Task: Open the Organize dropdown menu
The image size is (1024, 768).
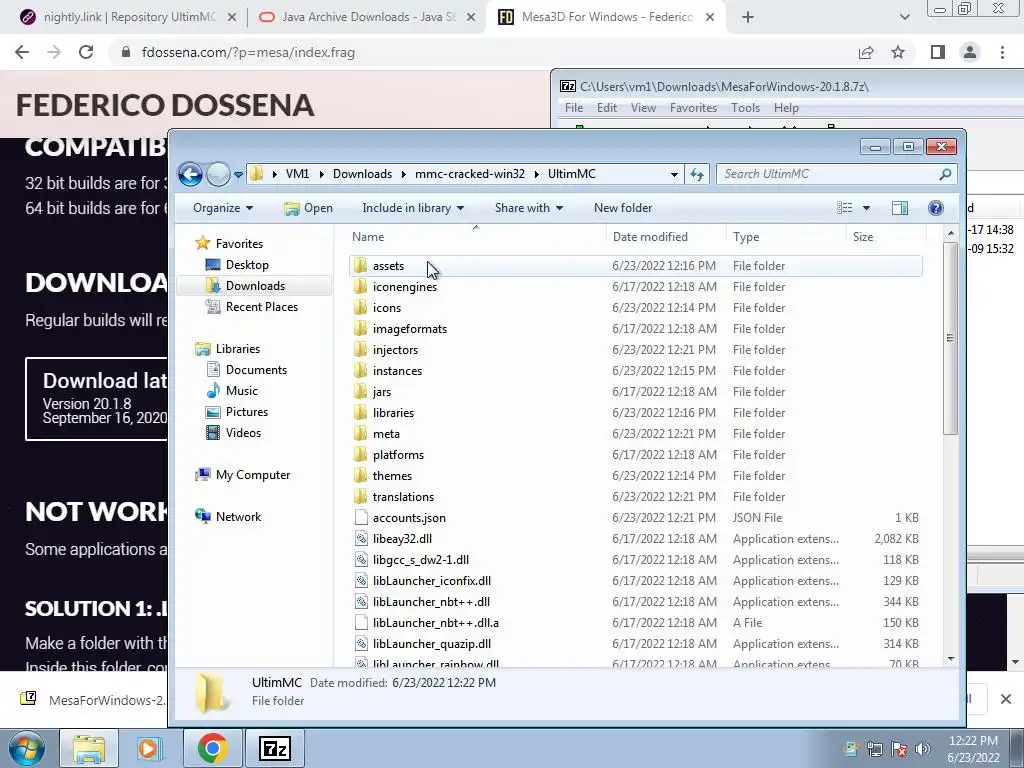Action: (x=223, y=208)
